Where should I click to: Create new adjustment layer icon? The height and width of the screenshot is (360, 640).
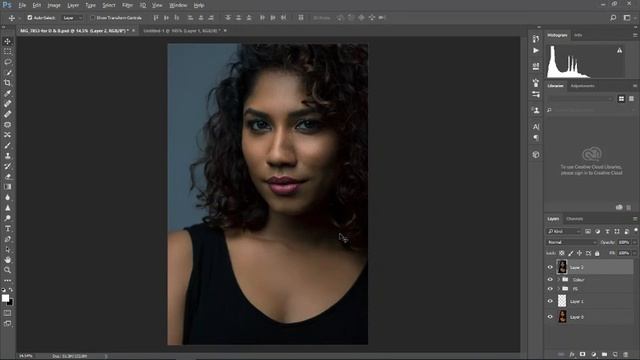[x=593, y=354]
